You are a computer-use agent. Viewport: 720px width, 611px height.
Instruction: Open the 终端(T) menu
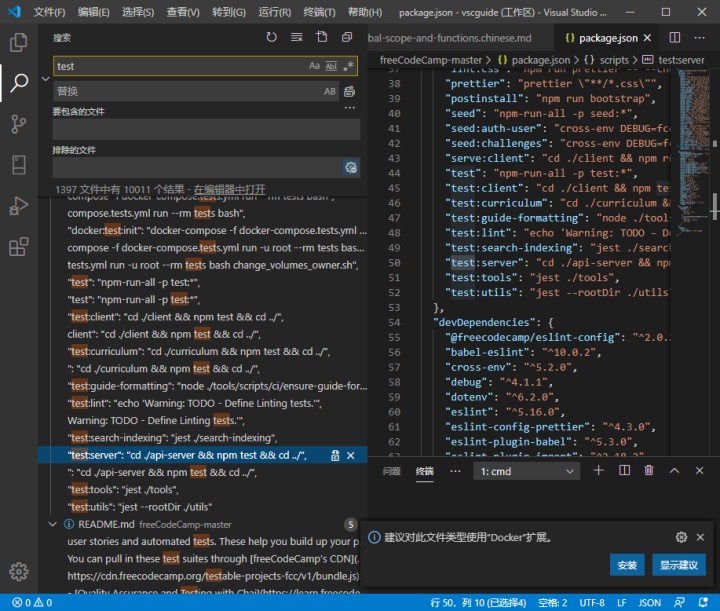319,12
